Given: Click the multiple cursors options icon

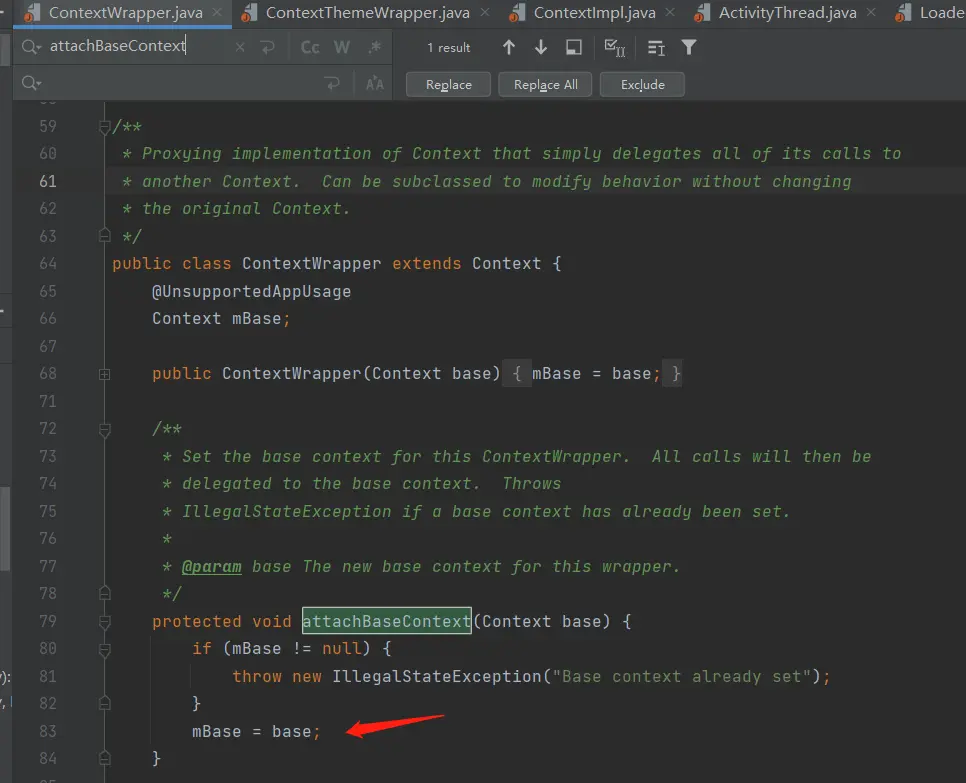Looking at the screenshot, I should tap(656, 47).
